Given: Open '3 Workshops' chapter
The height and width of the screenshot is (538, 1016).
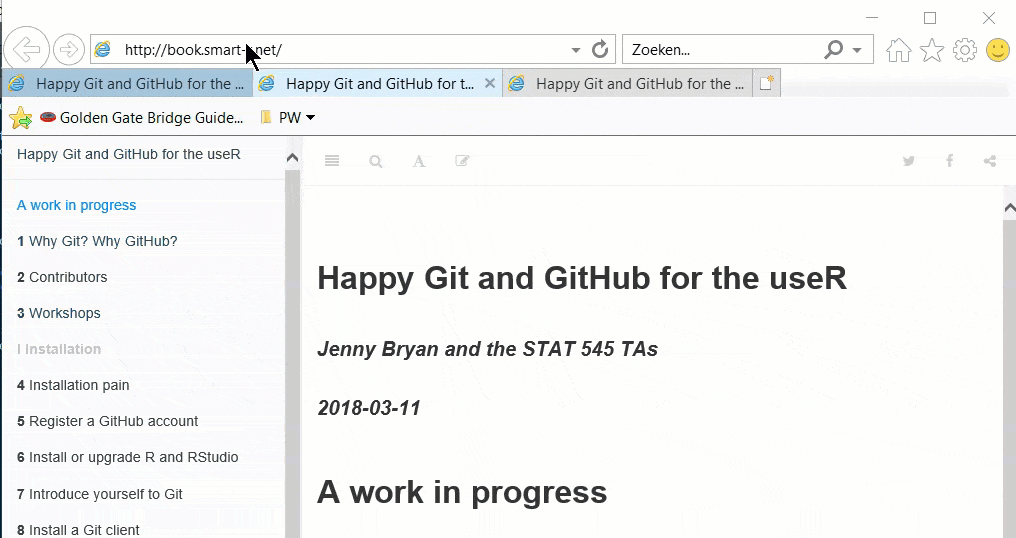Looking at the screenshot, I should (59, 313).
